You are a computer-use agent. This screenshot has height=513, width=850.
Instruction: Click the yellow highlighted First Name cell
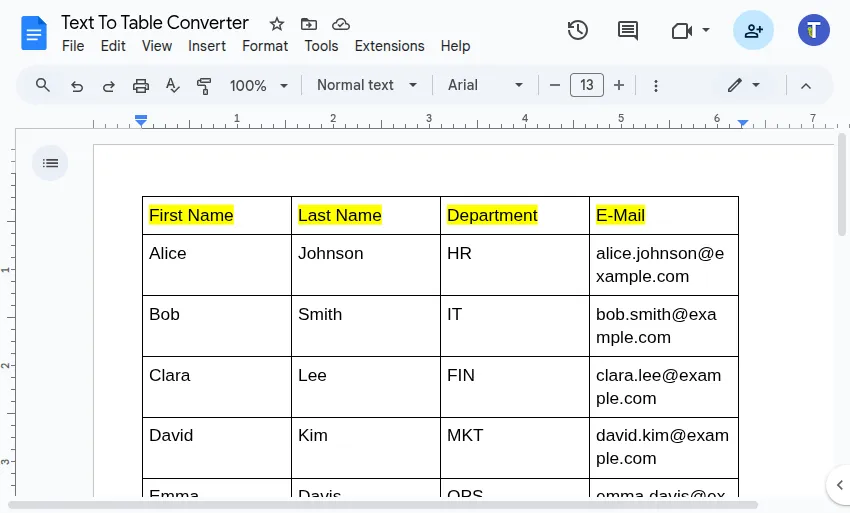coord(191,215)
